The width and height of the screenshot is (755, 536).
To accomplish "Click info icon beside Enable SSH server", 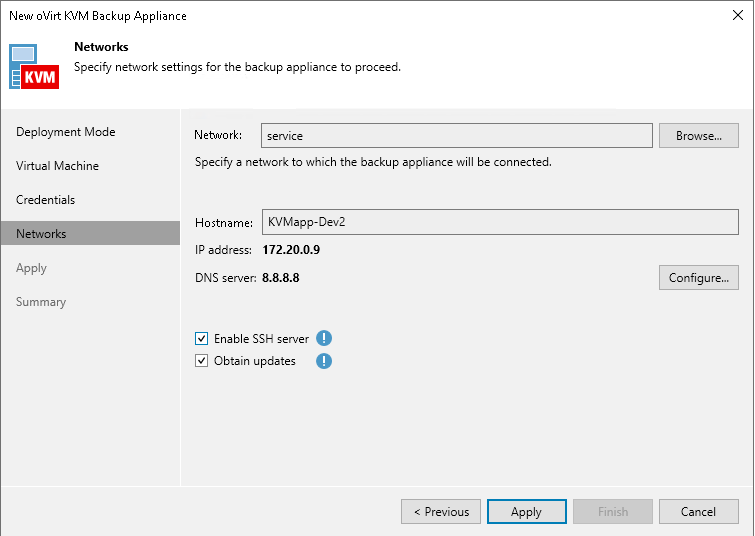I will (324, 339).
